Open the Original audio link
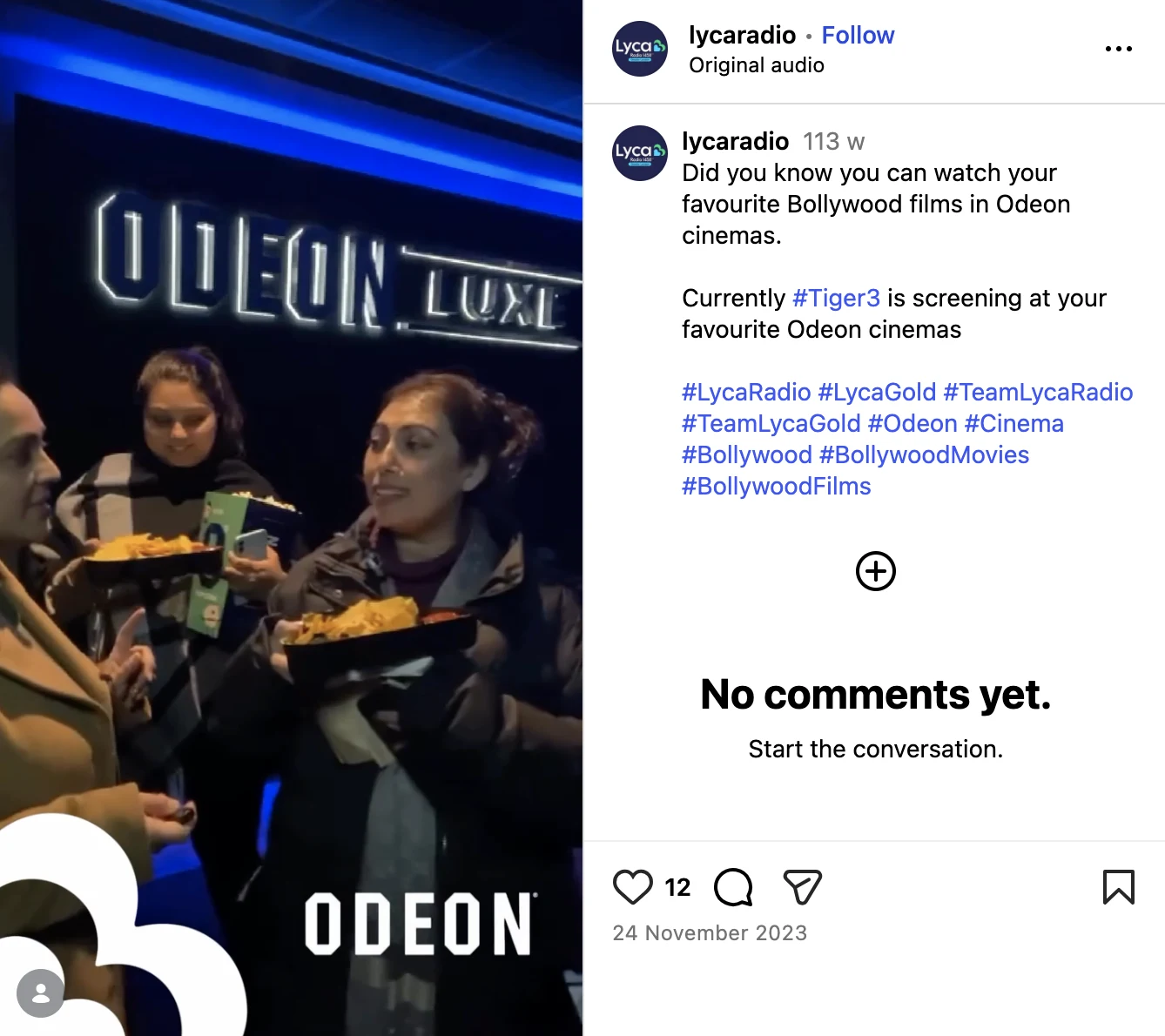Screen dimensions: 1165x1036 click(x=757, y=65)
